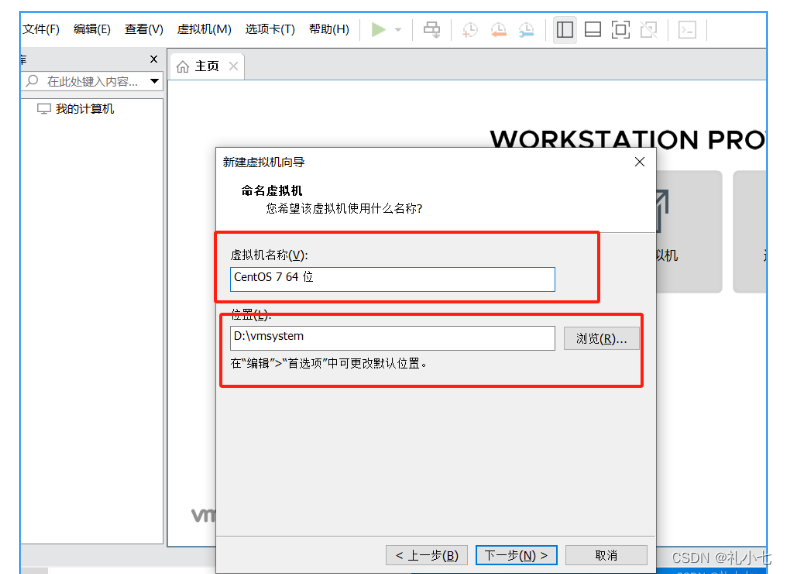Click the unity mode icon
787x574 pixels.
[649, 30]
